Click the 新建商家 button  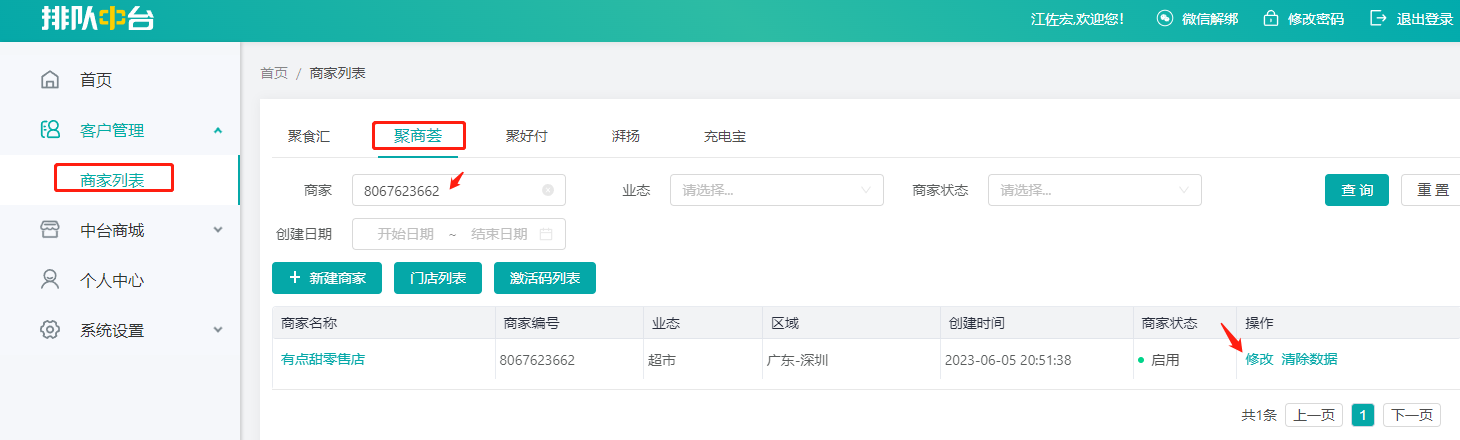coord(327,278)
